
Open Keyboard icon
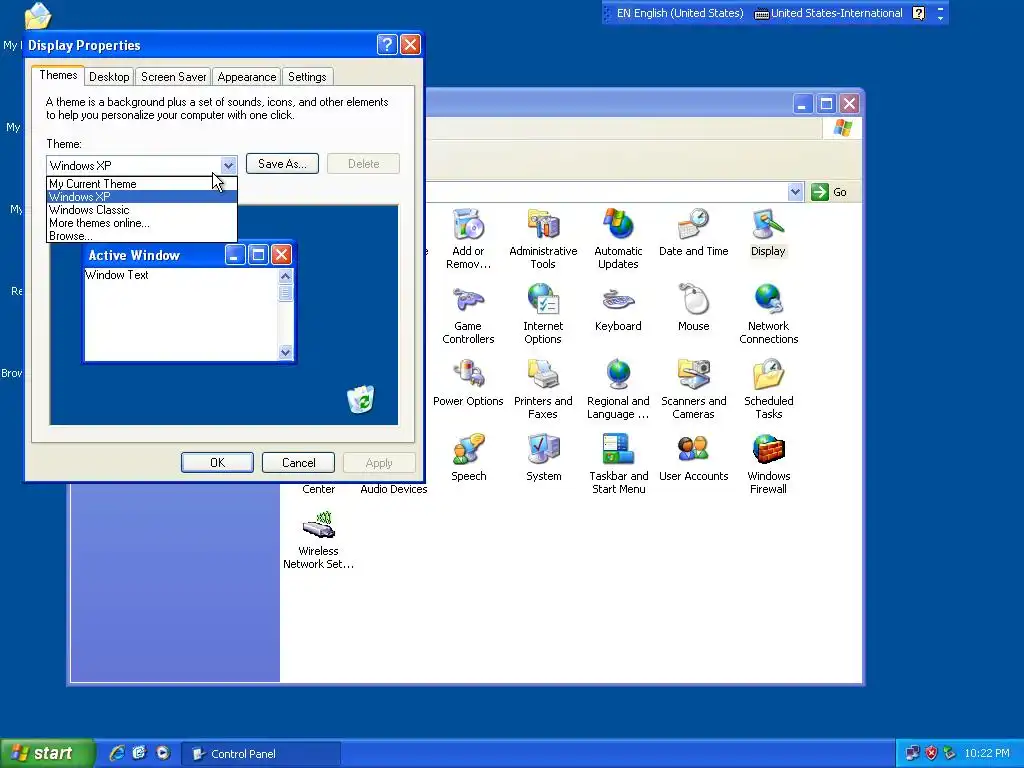point(618,308)
